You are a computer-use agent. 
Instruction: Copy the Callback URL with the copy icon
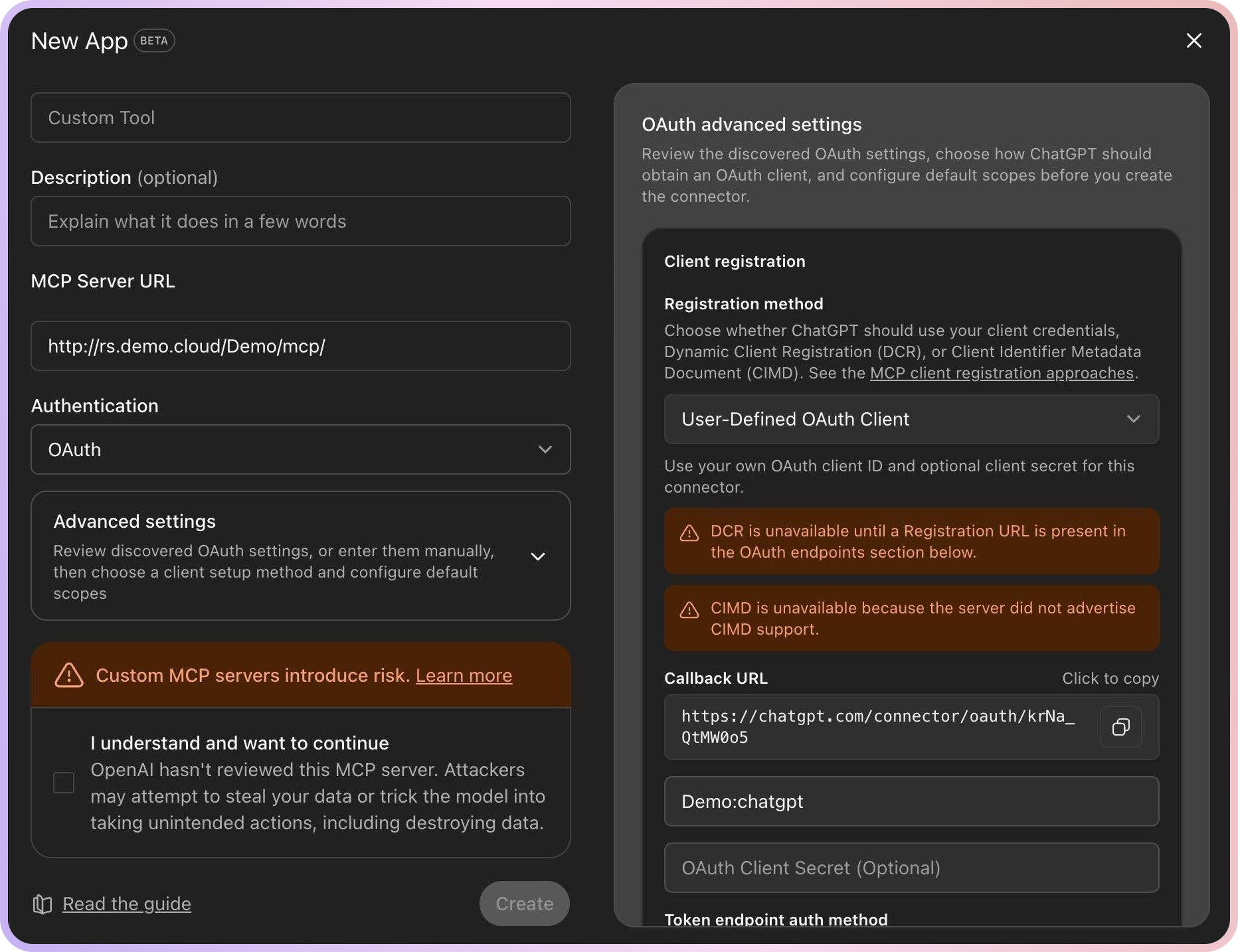(x=1121, y=727)
